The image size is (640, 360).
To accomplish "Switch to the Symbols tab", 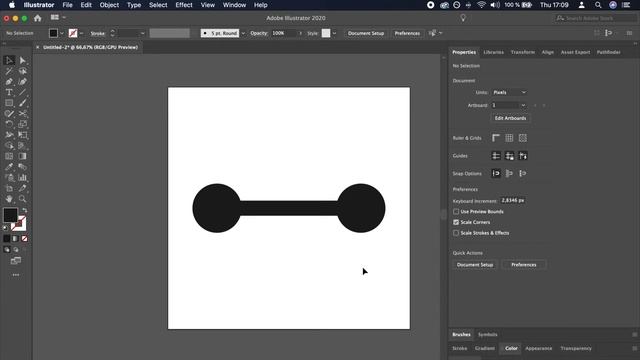I will [x=487, y=334].
